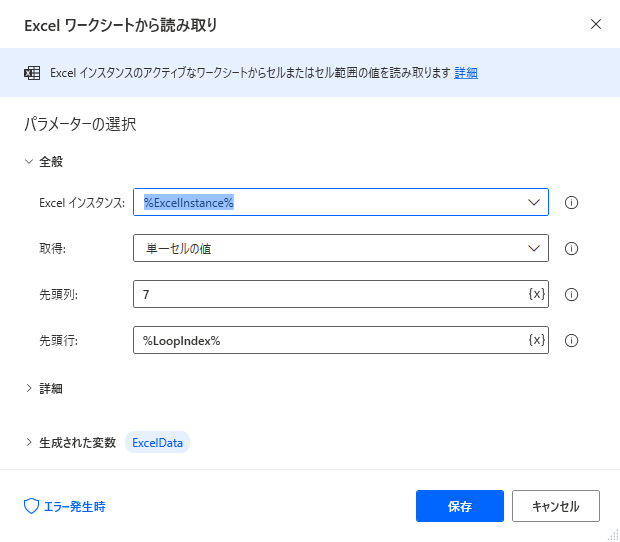Open the 取得 dropdown showing 単一セルの値
This screenshot has width=620, height=542.
pyautogui.click(x=341, y=248)
